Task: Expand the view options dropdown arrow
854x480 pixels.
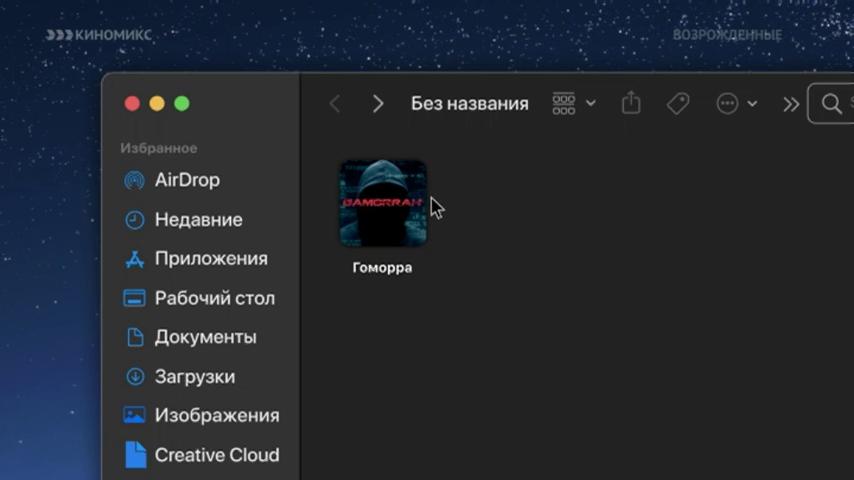Action: click(x=590, y=104)
